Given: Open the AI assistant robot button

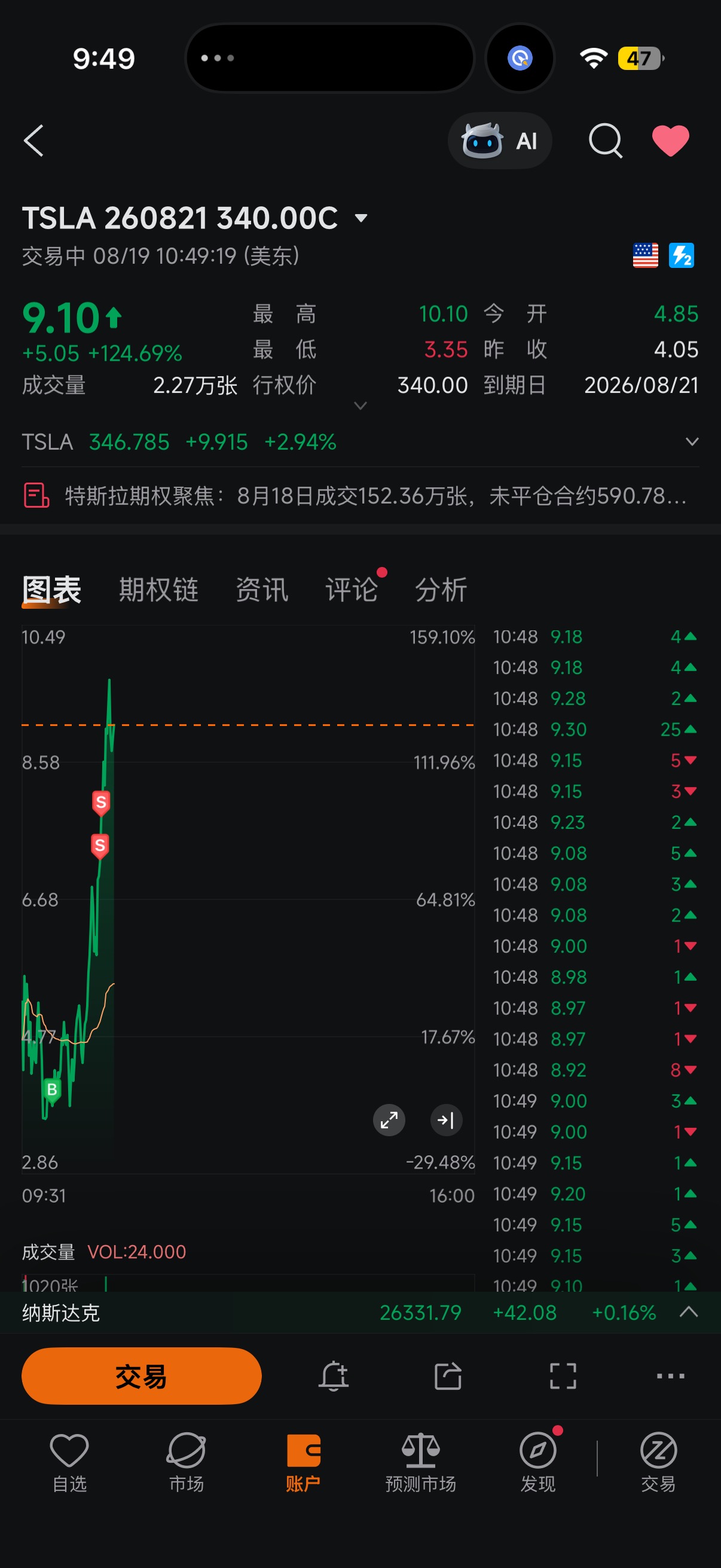Looking at the screenshot, I should [500, 141].
